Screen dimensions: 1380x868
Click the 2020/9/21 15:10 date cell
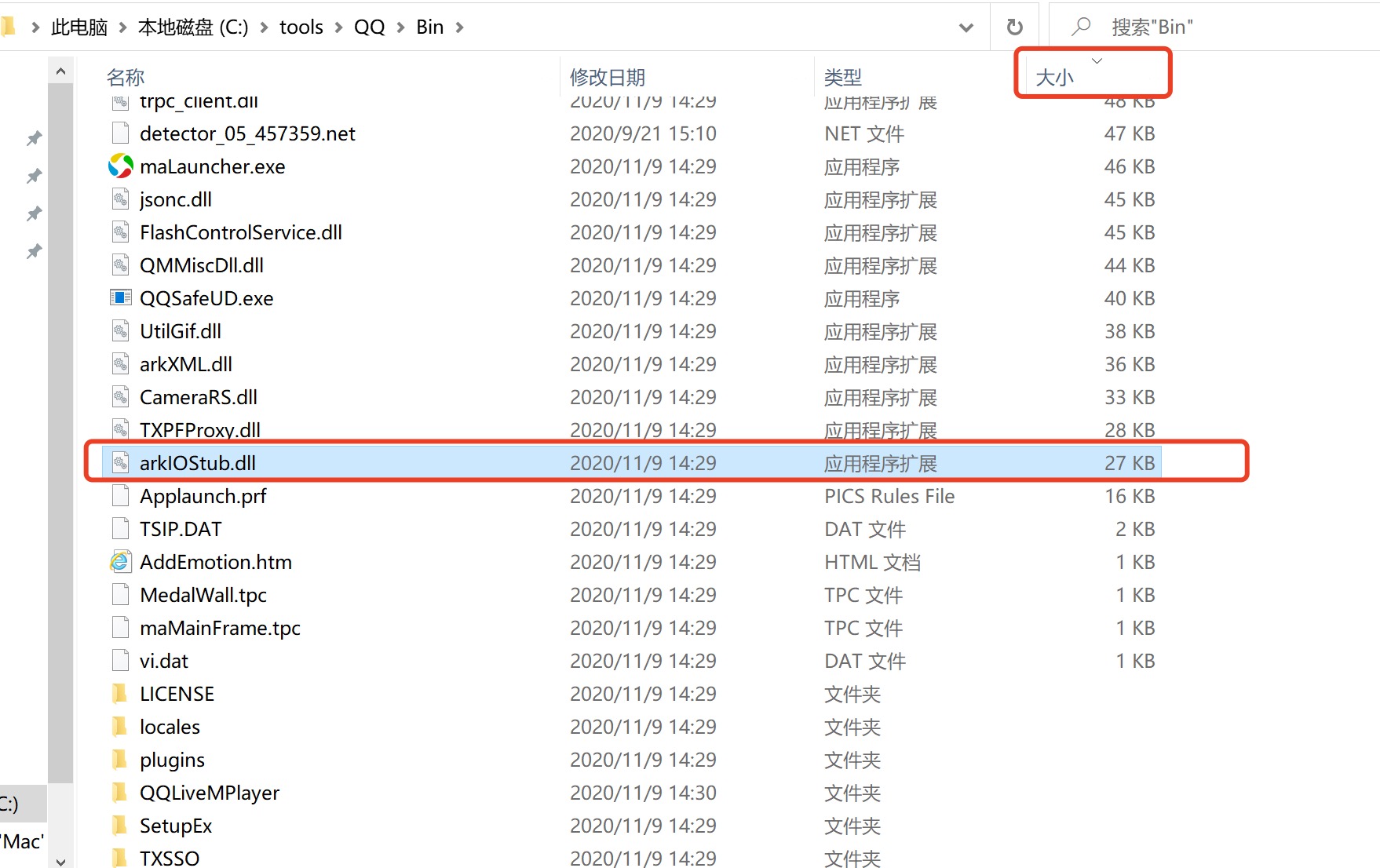[x=643, y=133]
